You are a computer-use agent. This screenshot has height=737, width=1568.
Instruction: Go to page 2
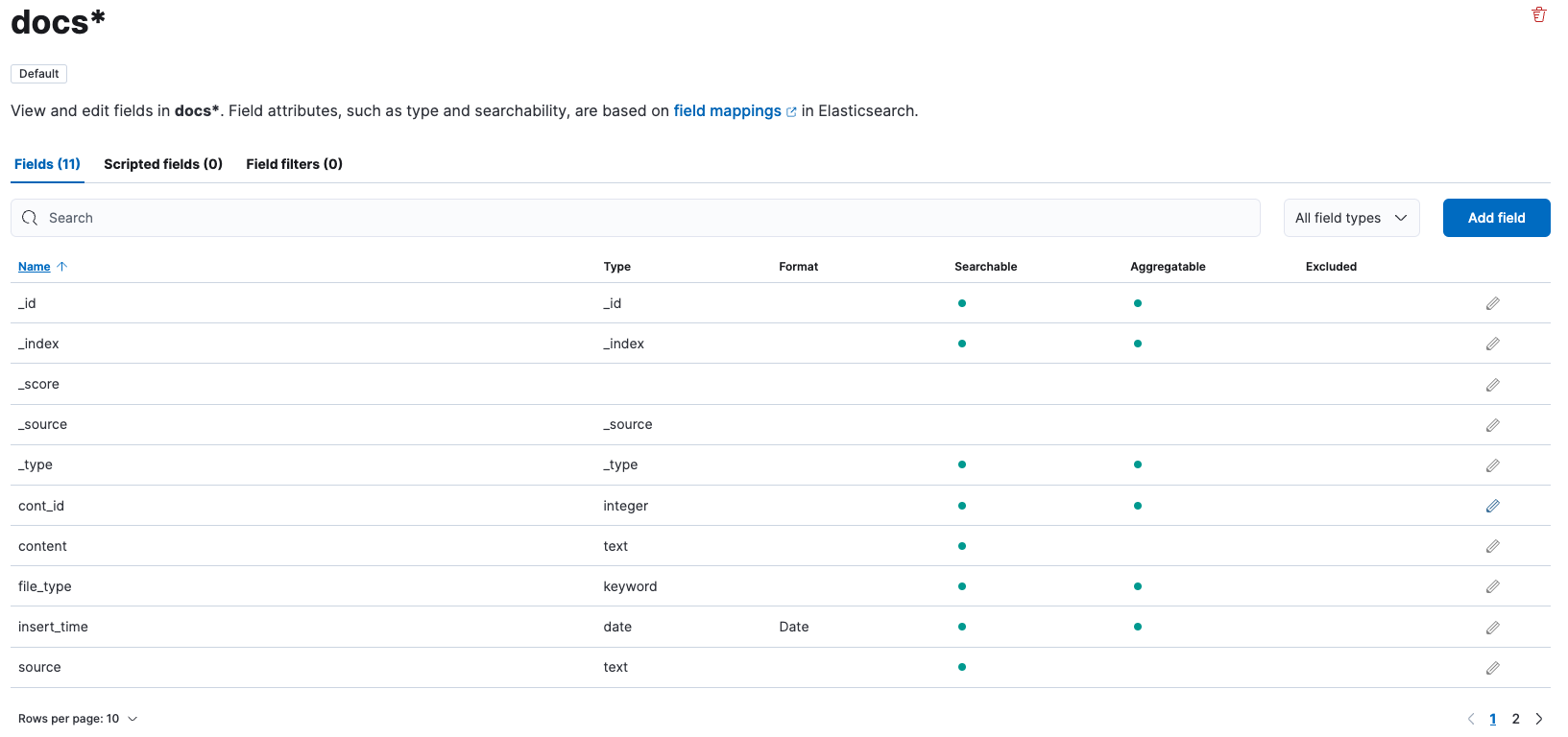click(1516, 719)
